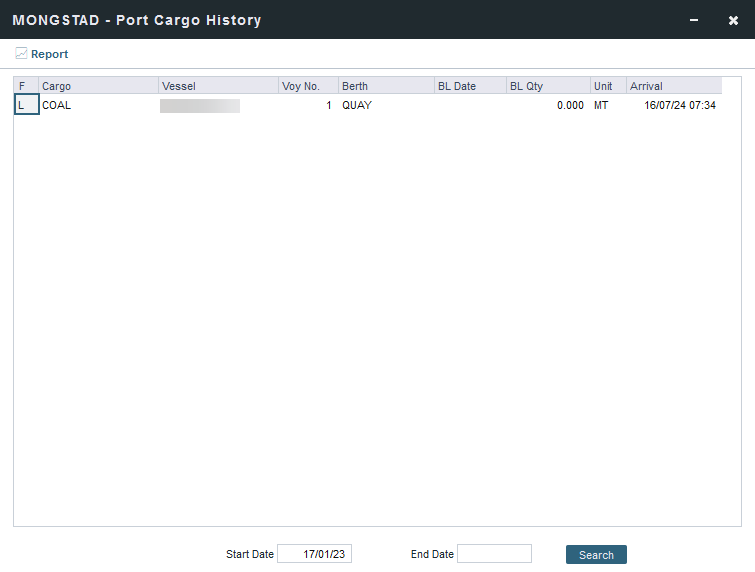Sort by the Cargo column header
The width and height of the screenshot is (755, 572).
click(x=98, y=86)
